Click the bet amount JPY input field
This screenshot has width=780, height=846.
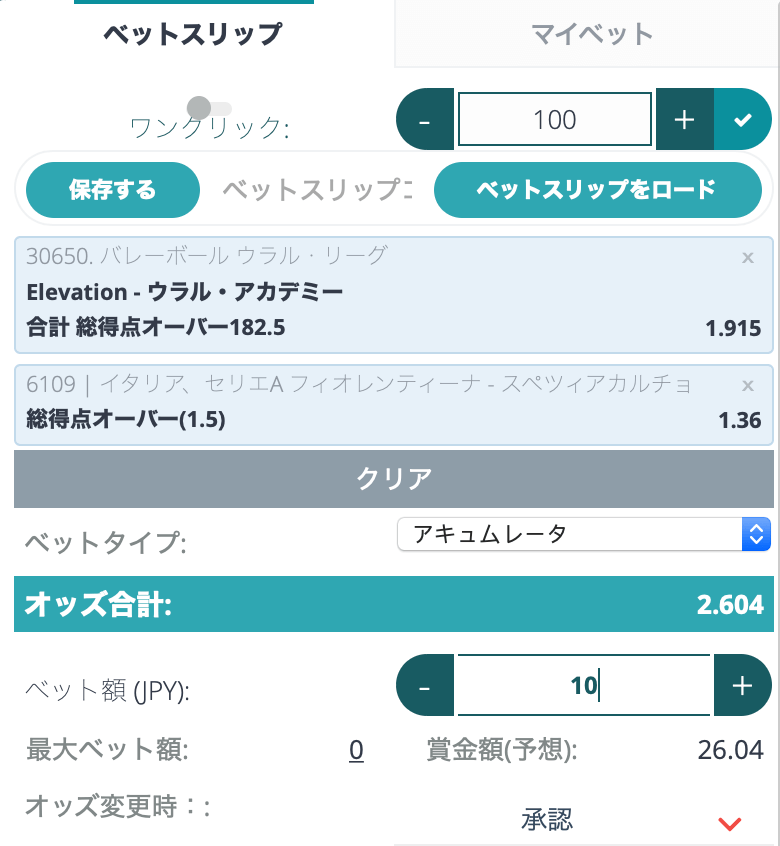(583, 687)
